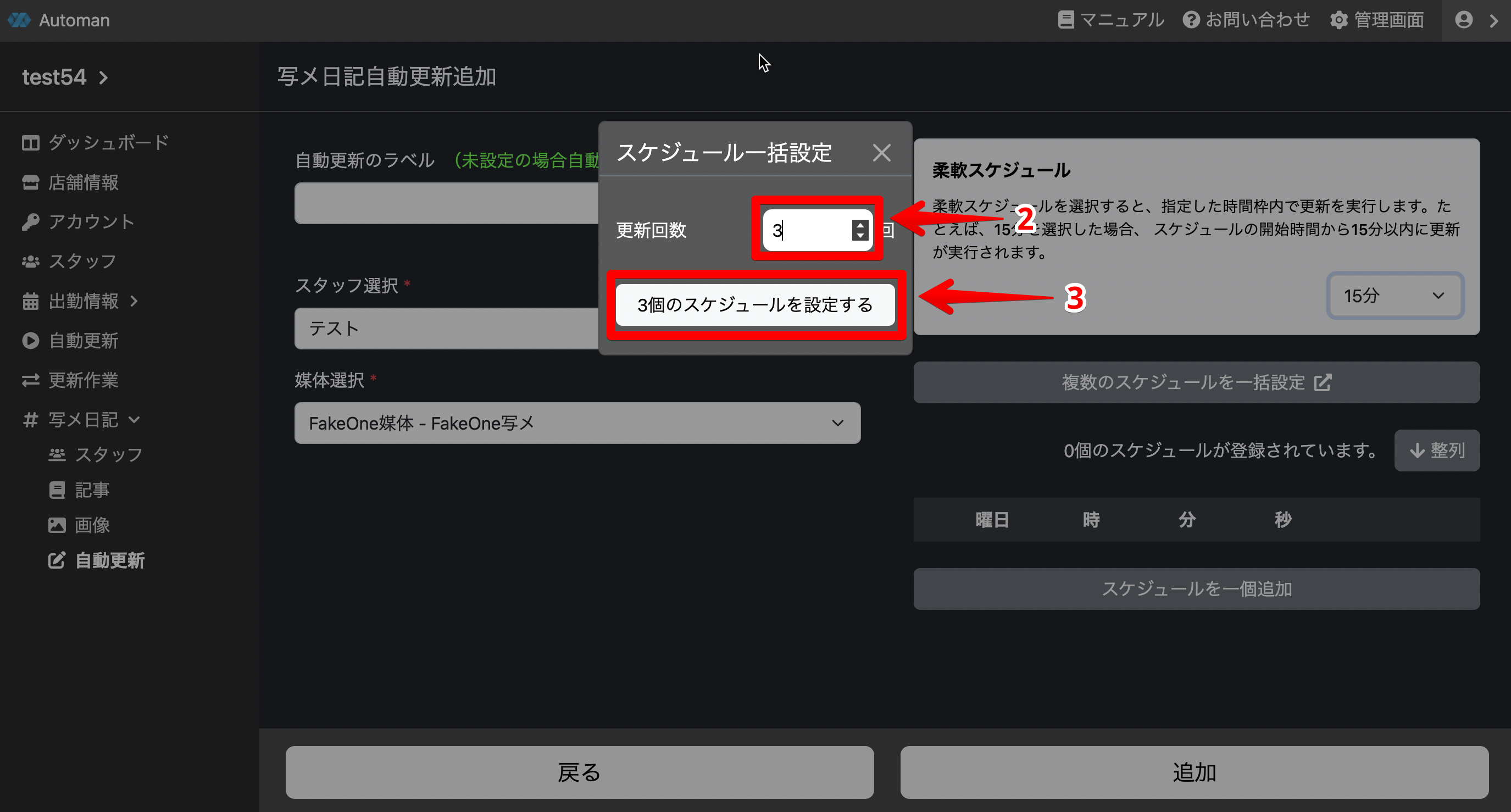Expand the 出勤情報 sidebar submenu

134,301
